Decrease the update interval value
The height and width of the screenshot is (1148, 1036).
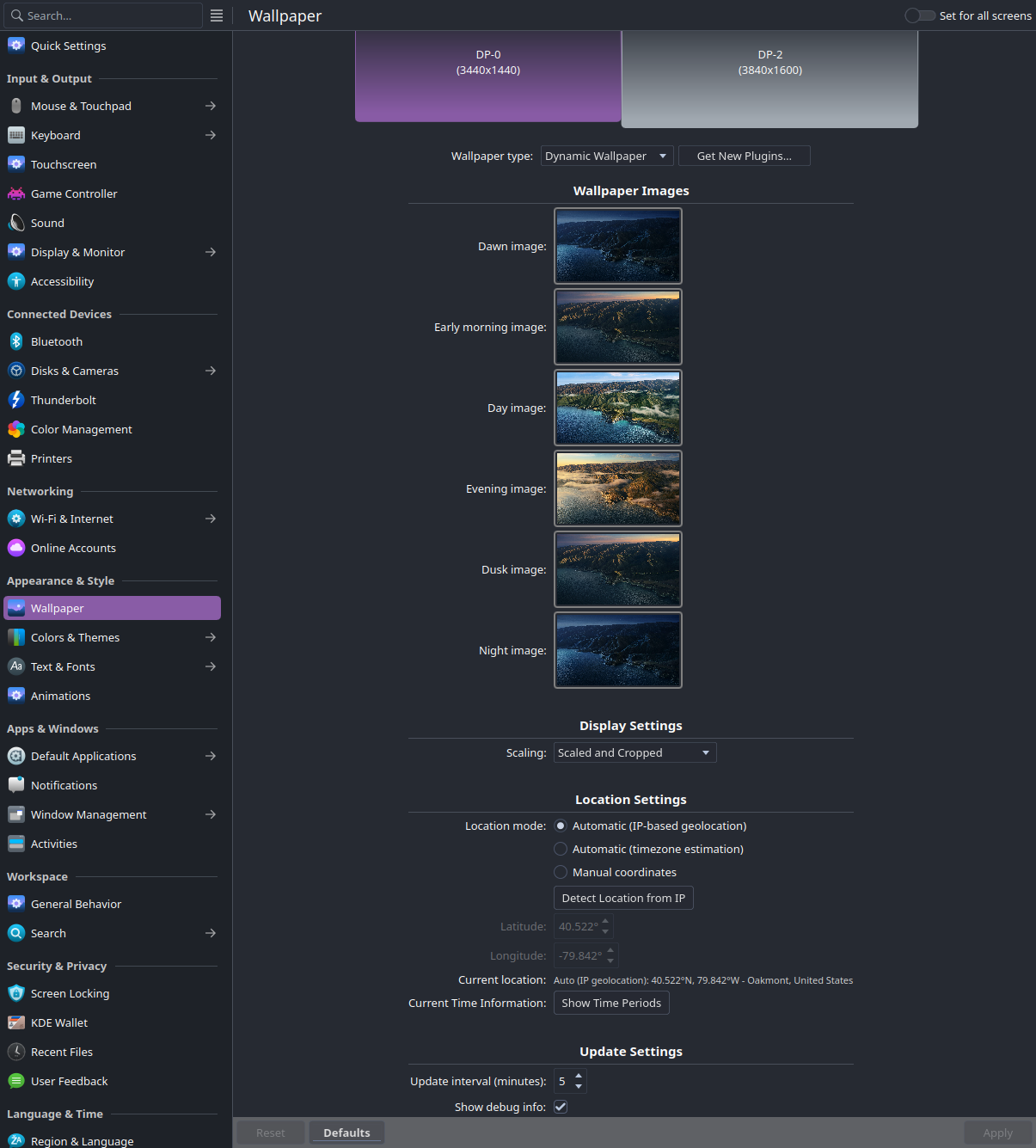point(579,1087)
